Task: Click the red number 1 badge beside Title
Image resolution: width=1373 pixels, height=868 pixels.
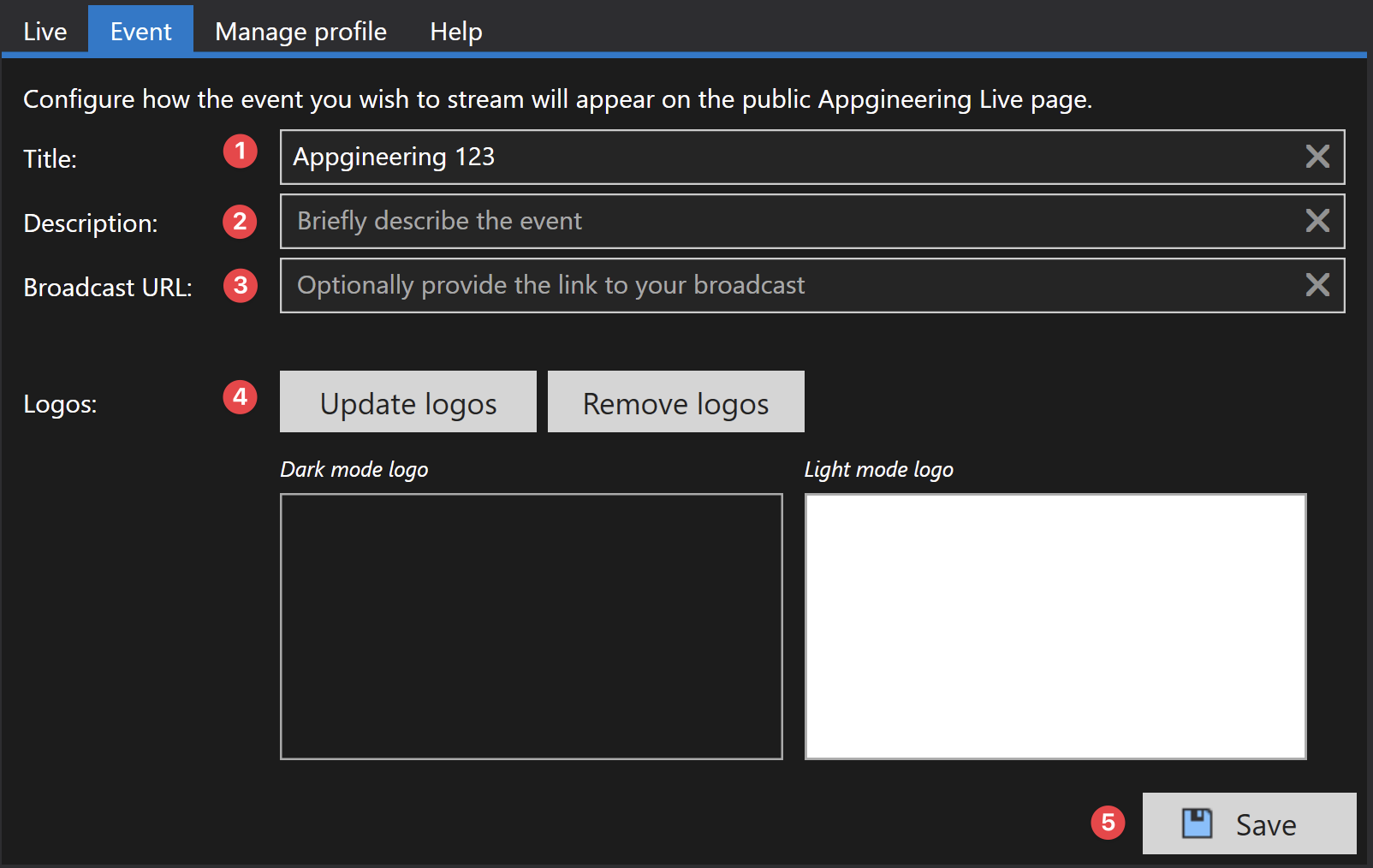Action: pyautogui.click(x=241, y=152)
